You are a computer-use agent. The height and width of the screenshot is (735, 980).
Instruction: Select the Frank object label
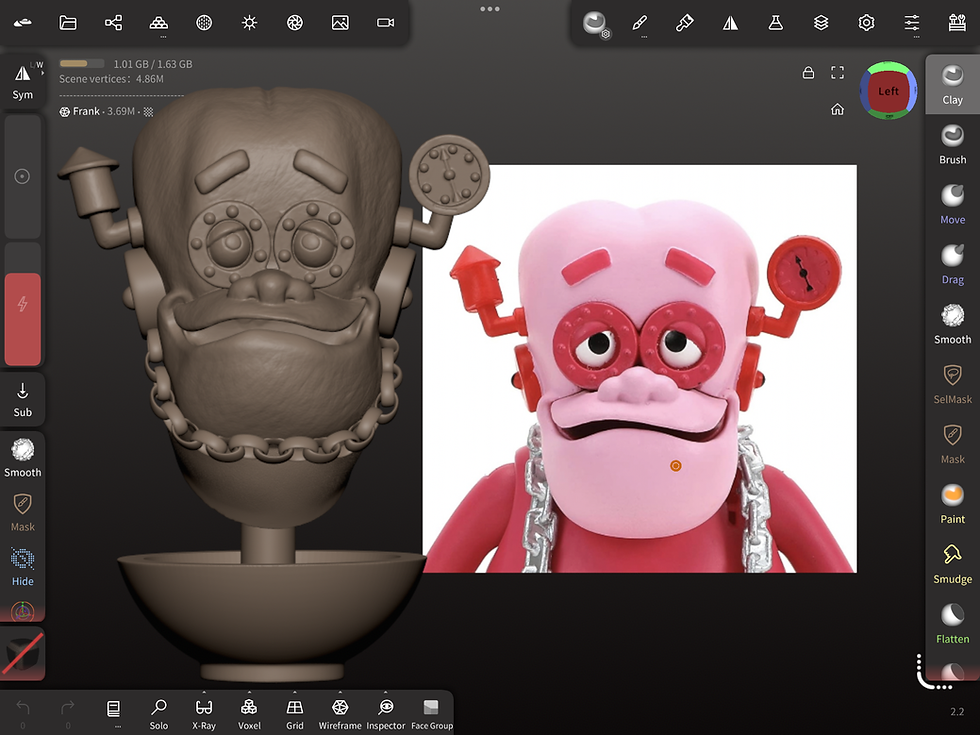86,111
